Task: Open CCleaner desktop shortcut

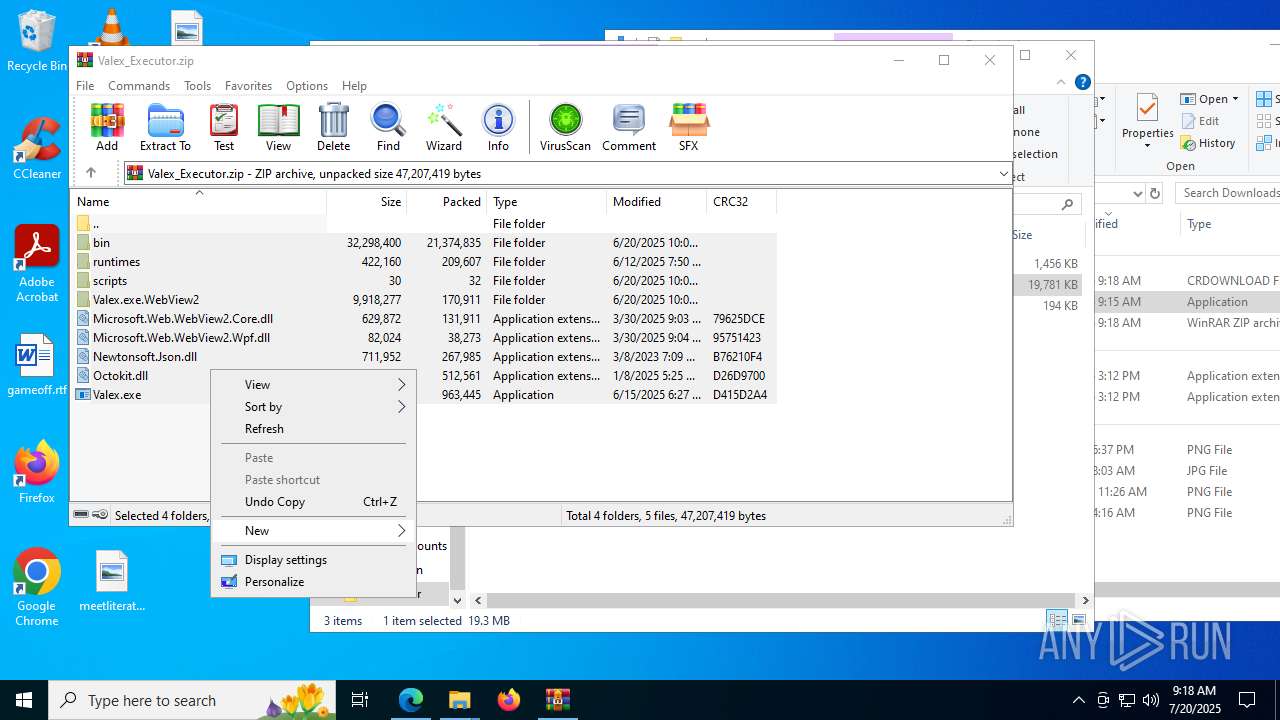Action: click(37, 148)
